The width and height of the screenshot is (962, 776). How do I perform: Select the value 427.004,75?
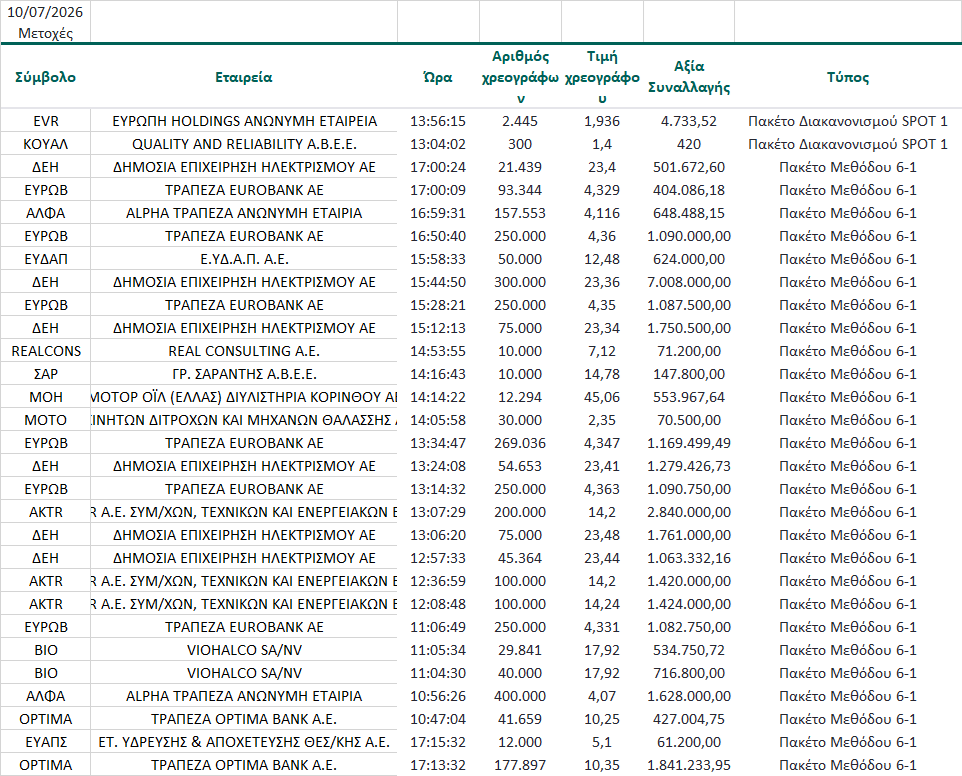689,720
